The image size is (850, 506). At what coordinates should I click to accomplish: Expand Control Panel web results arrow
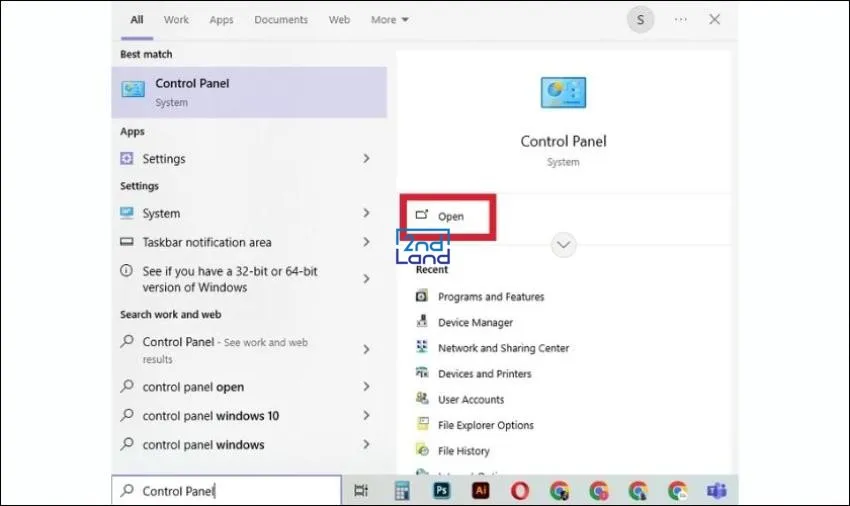tap(366, 350)
